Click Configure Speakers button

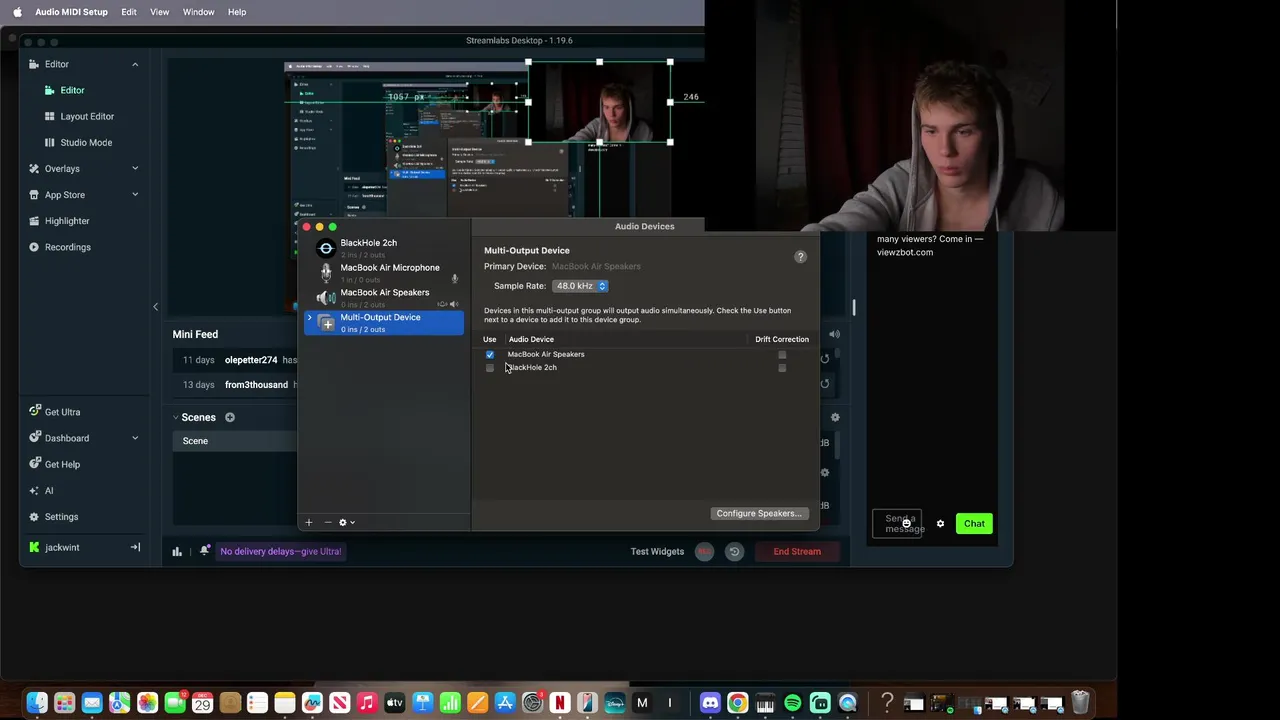point(759,513)
